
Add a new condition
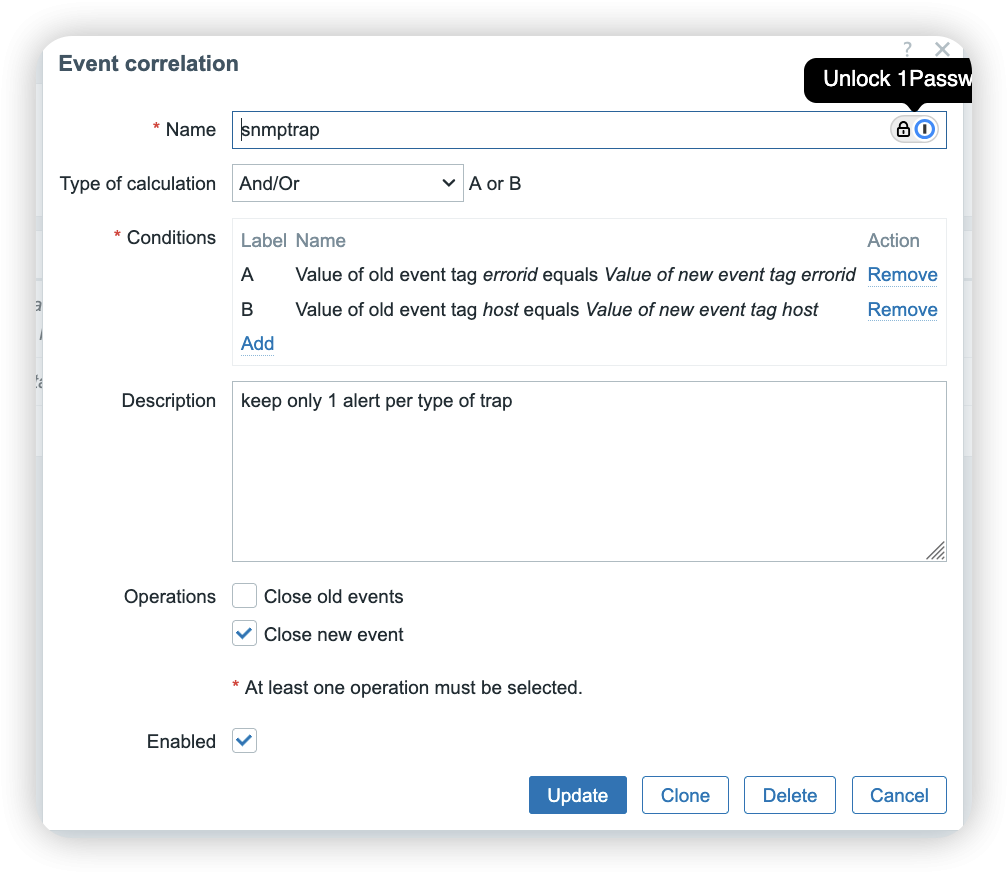[x=257, y=344]
